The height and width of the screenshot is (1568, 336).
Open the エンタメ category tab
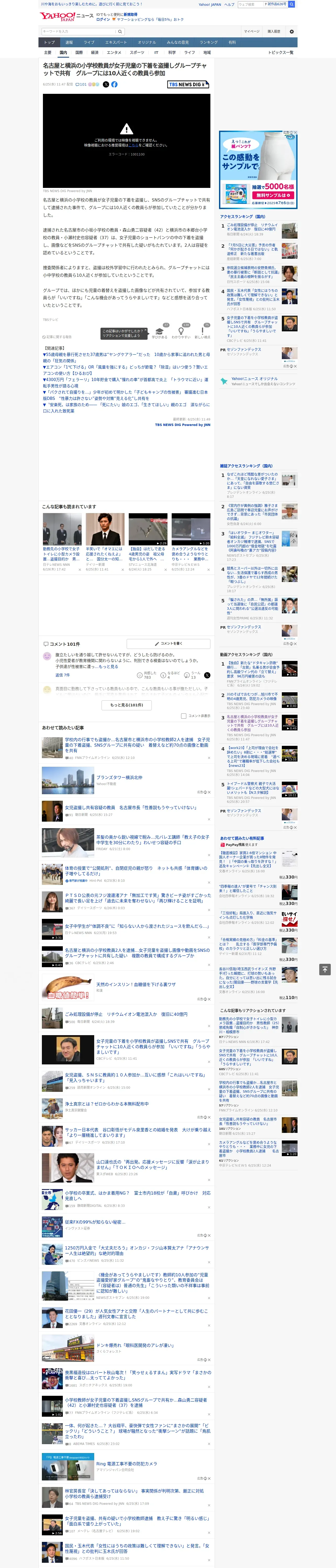point(114,52)
